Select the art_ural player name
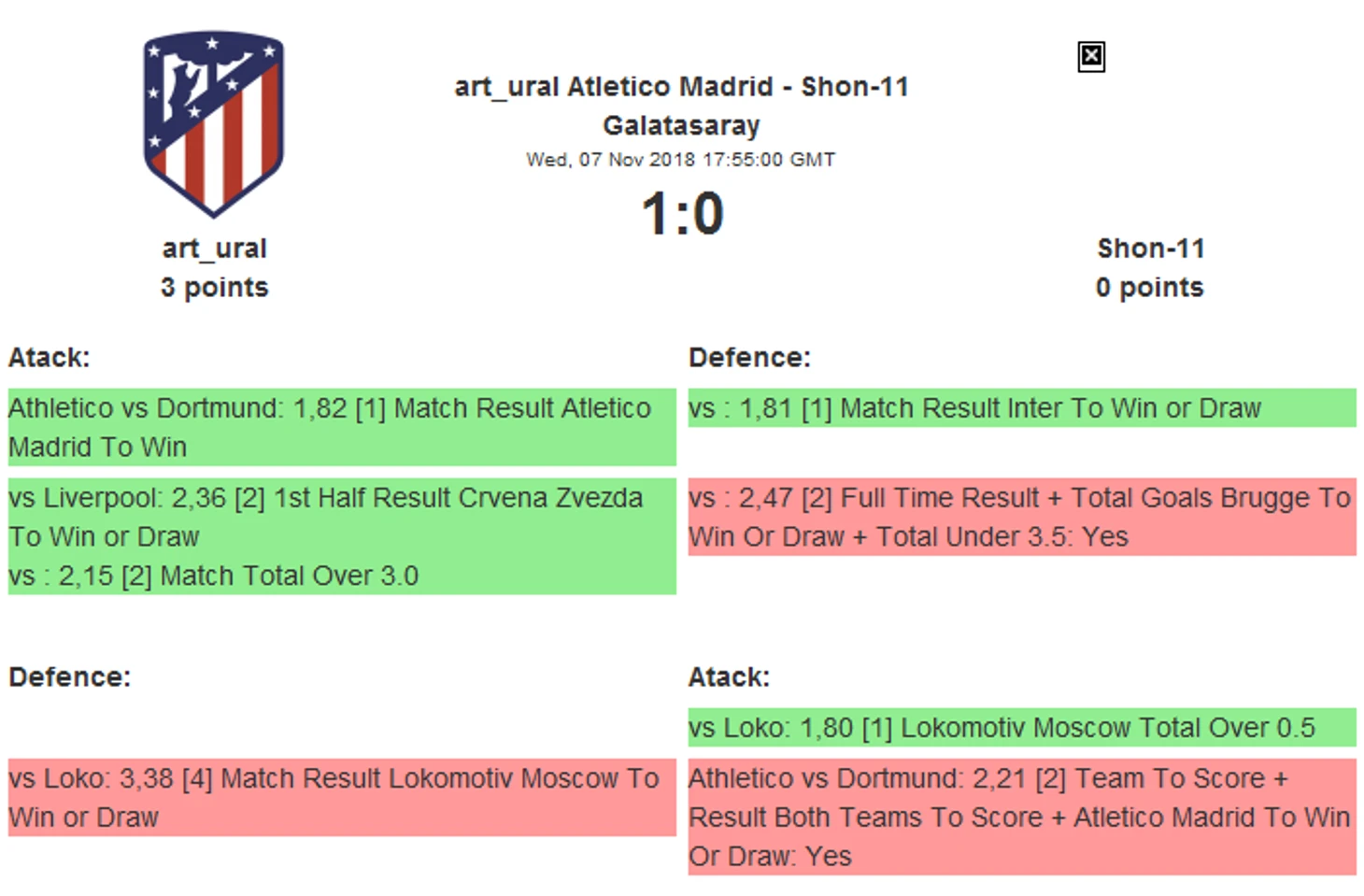 [x=214, y=249]
